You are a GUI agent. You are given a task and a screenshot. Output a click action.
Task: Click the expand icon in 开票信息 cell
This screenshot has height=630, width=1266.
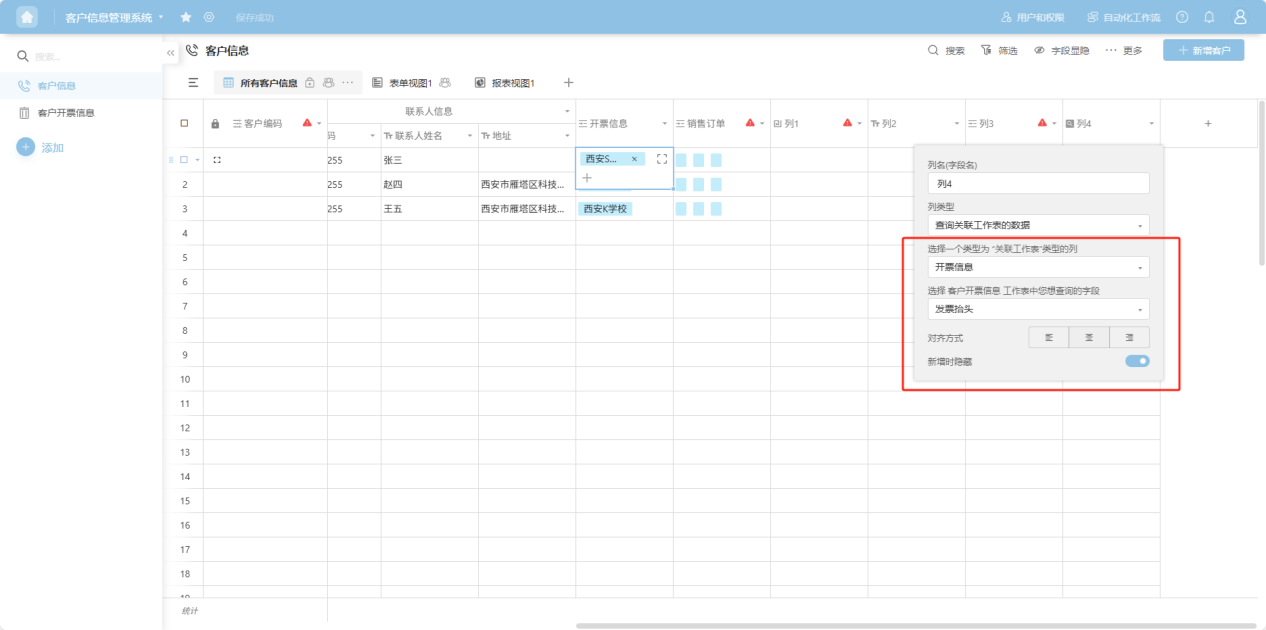[661, 159]
